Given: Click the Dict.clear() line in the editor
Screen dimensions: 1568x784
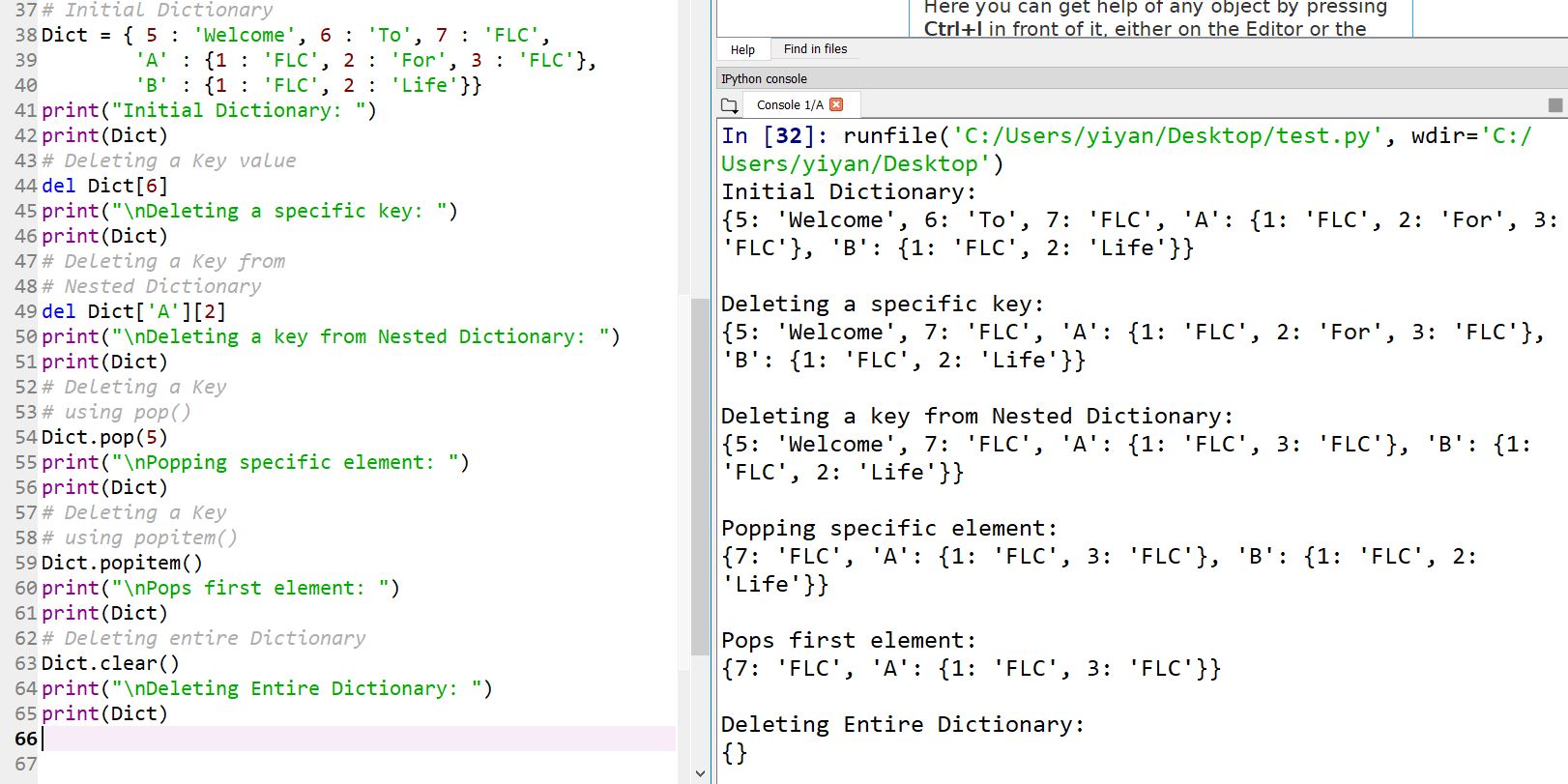Looking at the screenshot, I should coord(110,663).
